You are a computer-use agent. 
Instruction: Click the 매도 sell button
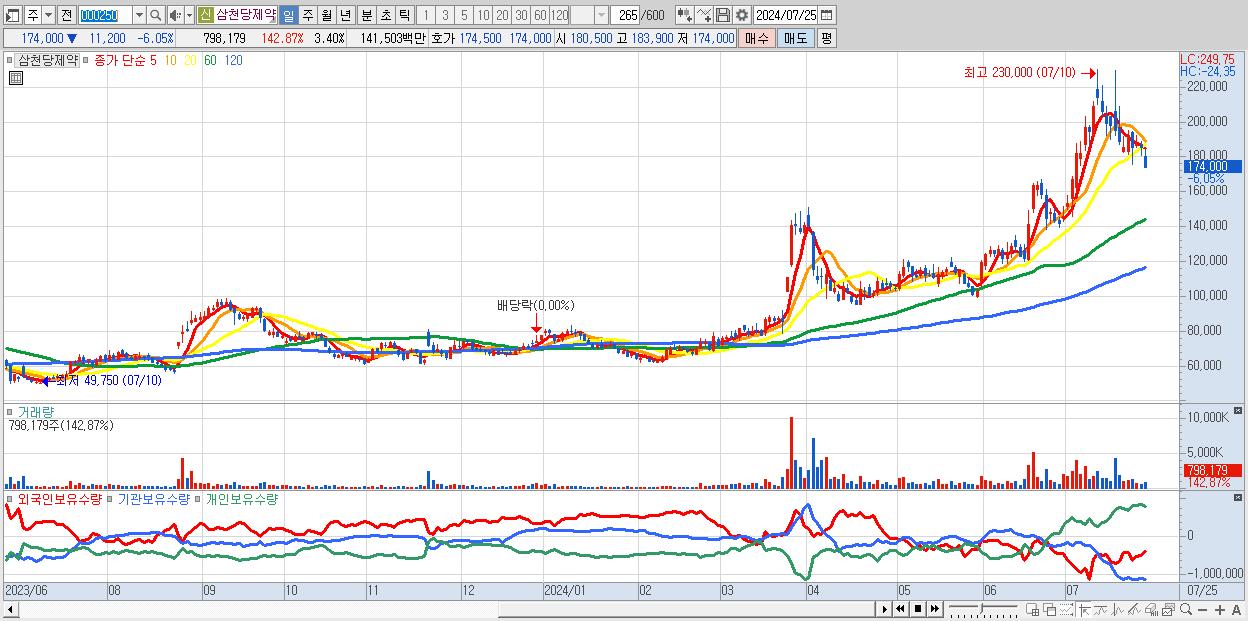[795, 38]
